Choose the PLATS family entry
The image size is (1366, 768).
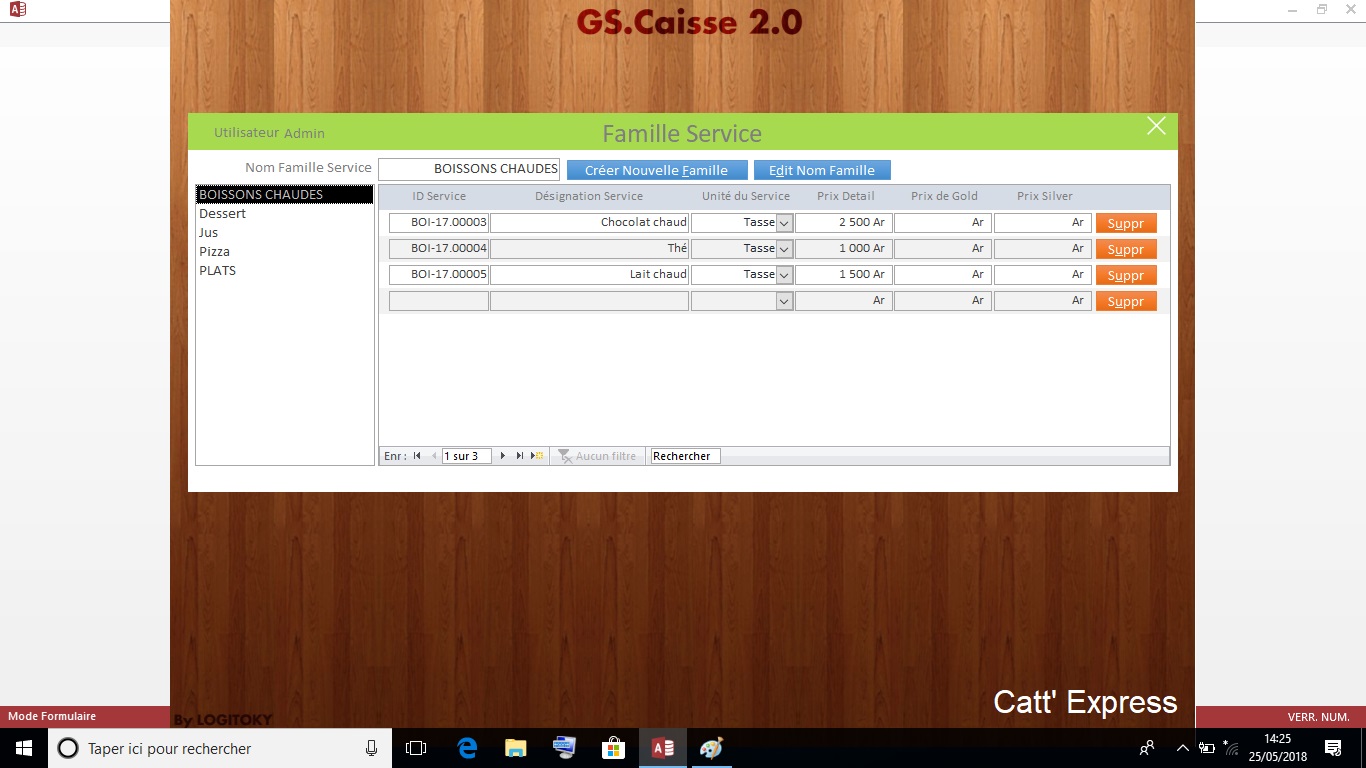point(218,271)
